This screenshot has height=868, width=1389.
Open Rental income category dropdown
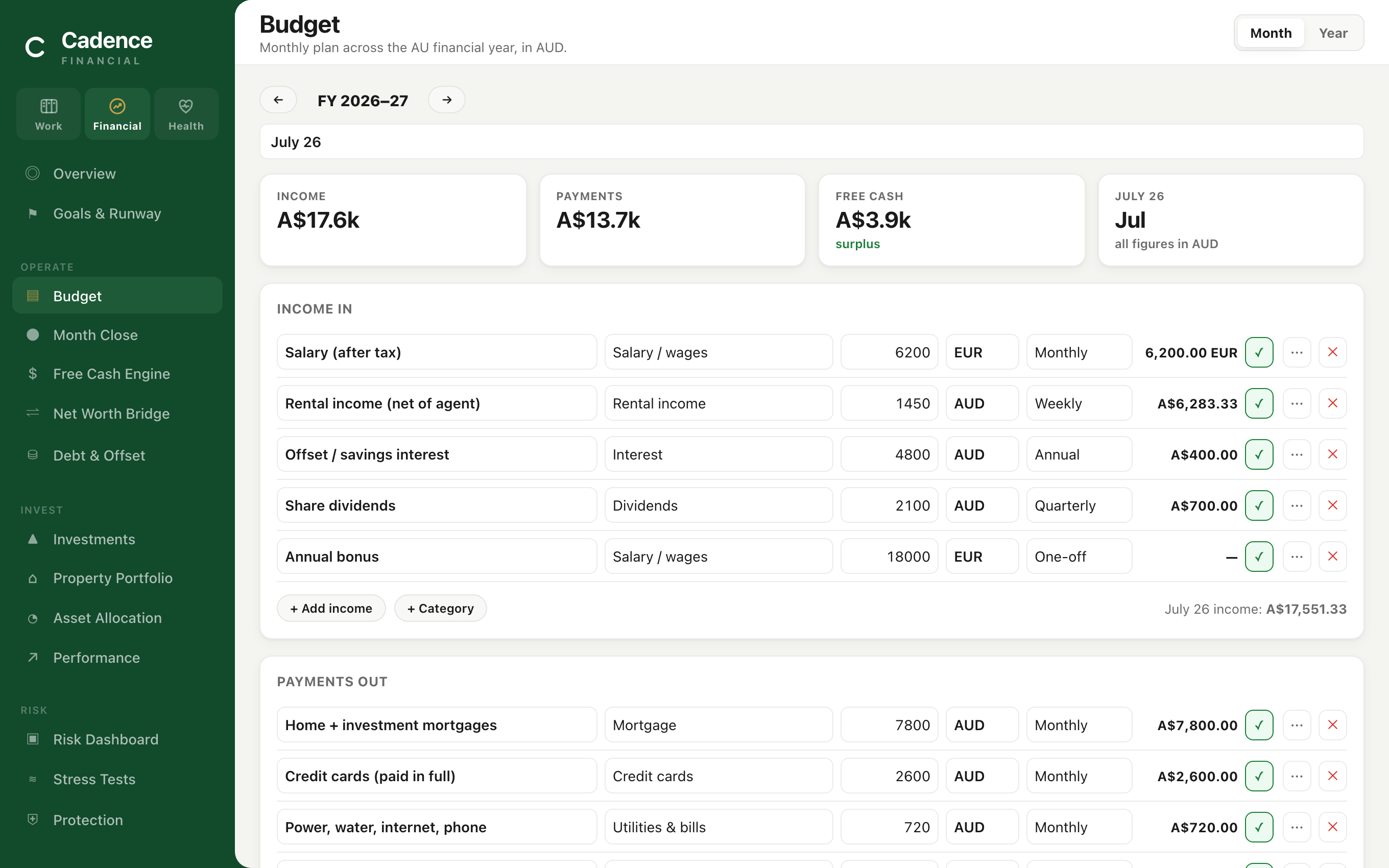click(719, 403)
